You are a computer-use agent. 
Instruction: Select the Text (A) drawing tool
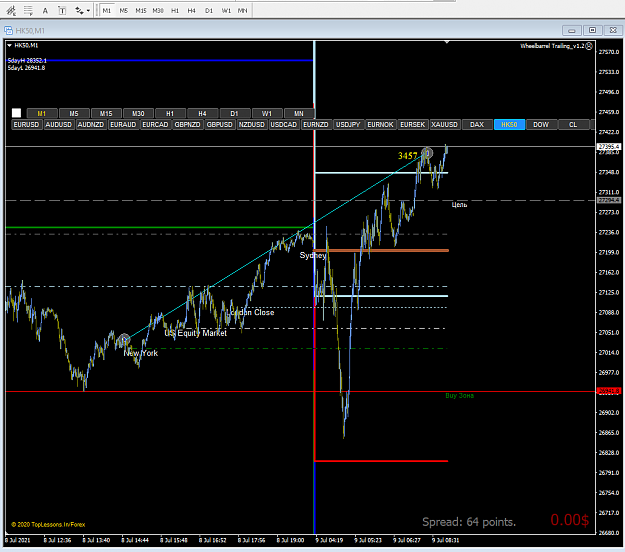[x=45, y=11]
